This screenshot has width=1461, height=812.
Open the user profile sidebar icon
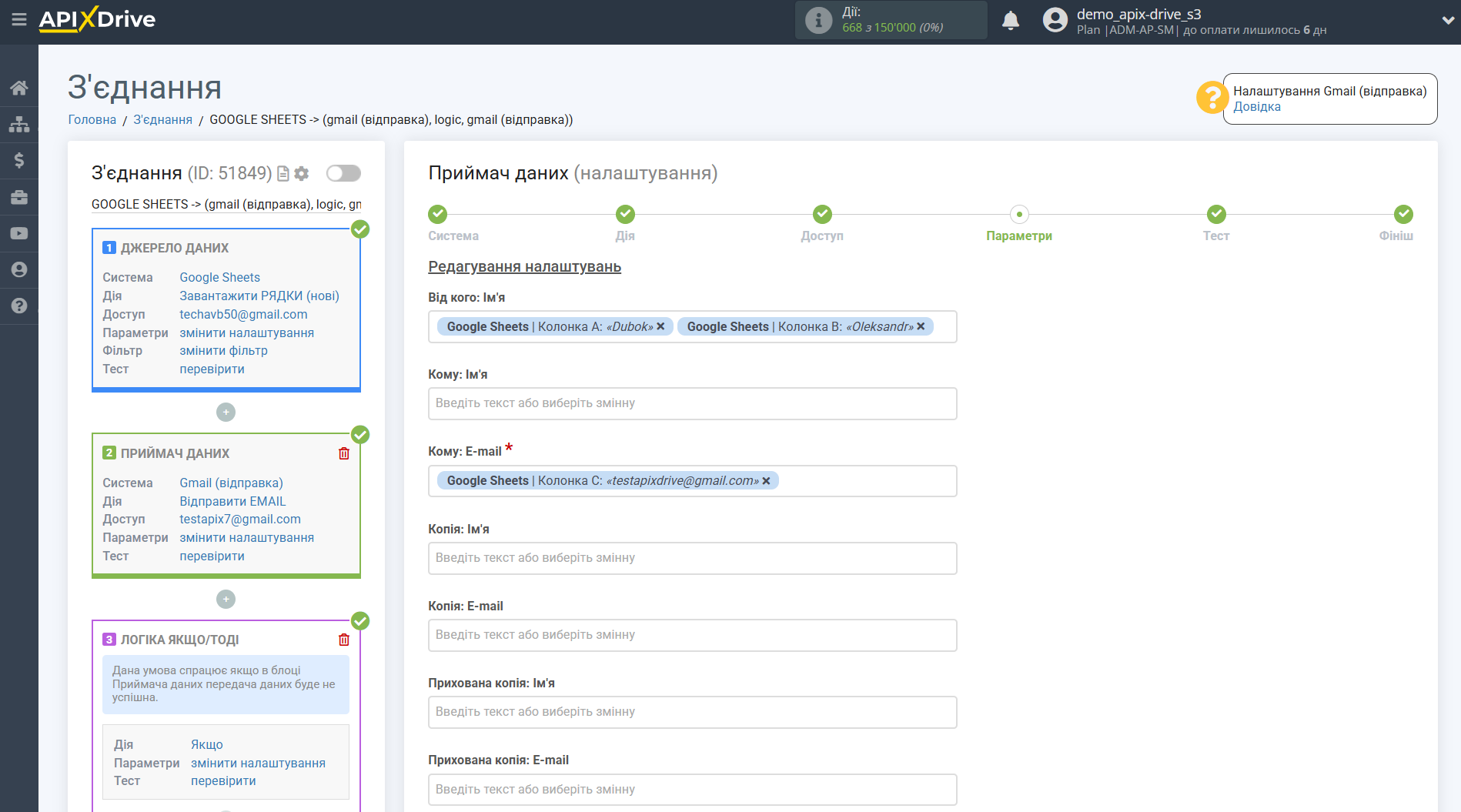(x=19, y=269)
